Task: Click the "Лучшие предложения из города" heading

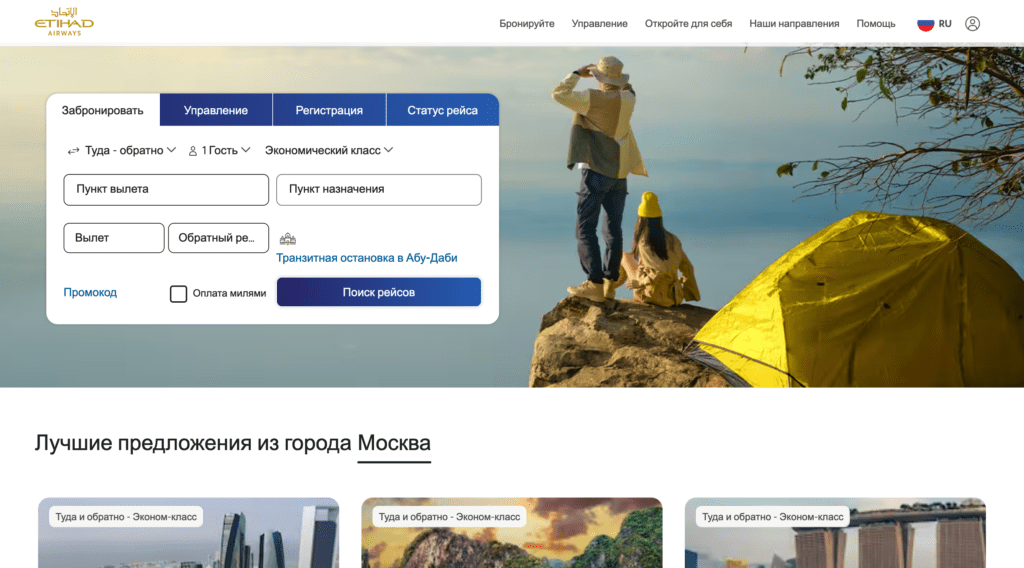Action: [x=193, y=443]
